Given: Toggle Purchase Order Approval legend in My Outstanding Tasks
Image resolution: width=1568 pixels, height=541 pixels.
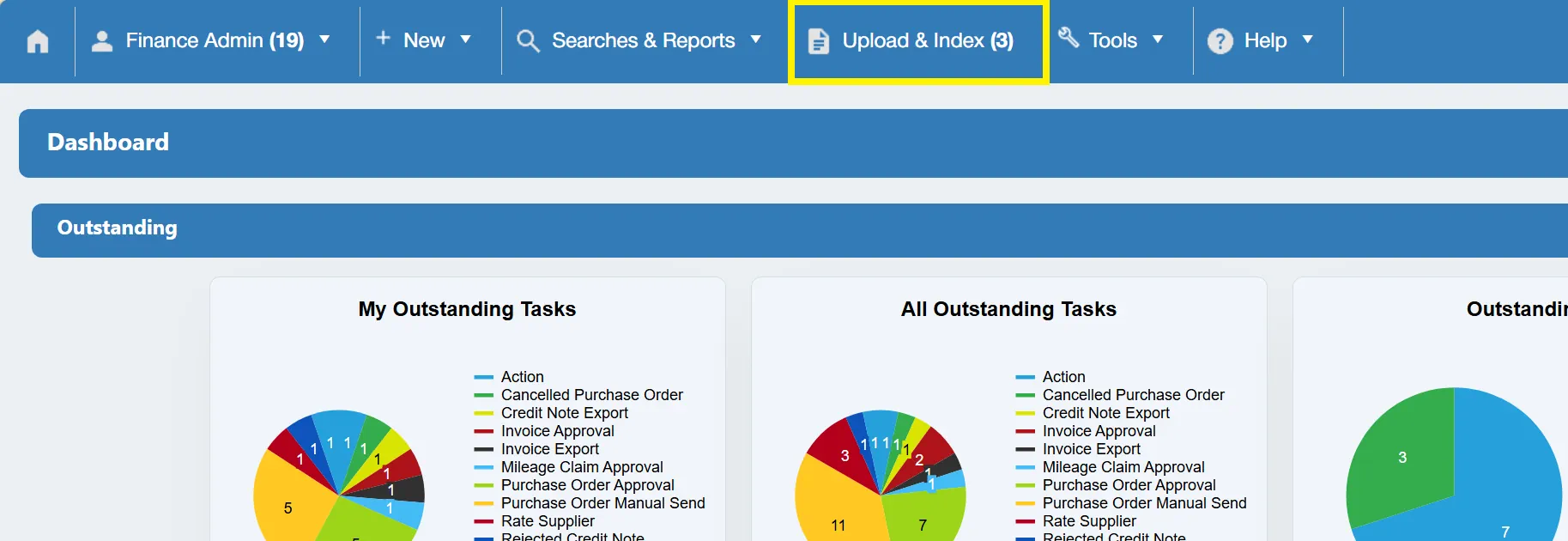Looking at the screenshot, I should coord(574,485).
